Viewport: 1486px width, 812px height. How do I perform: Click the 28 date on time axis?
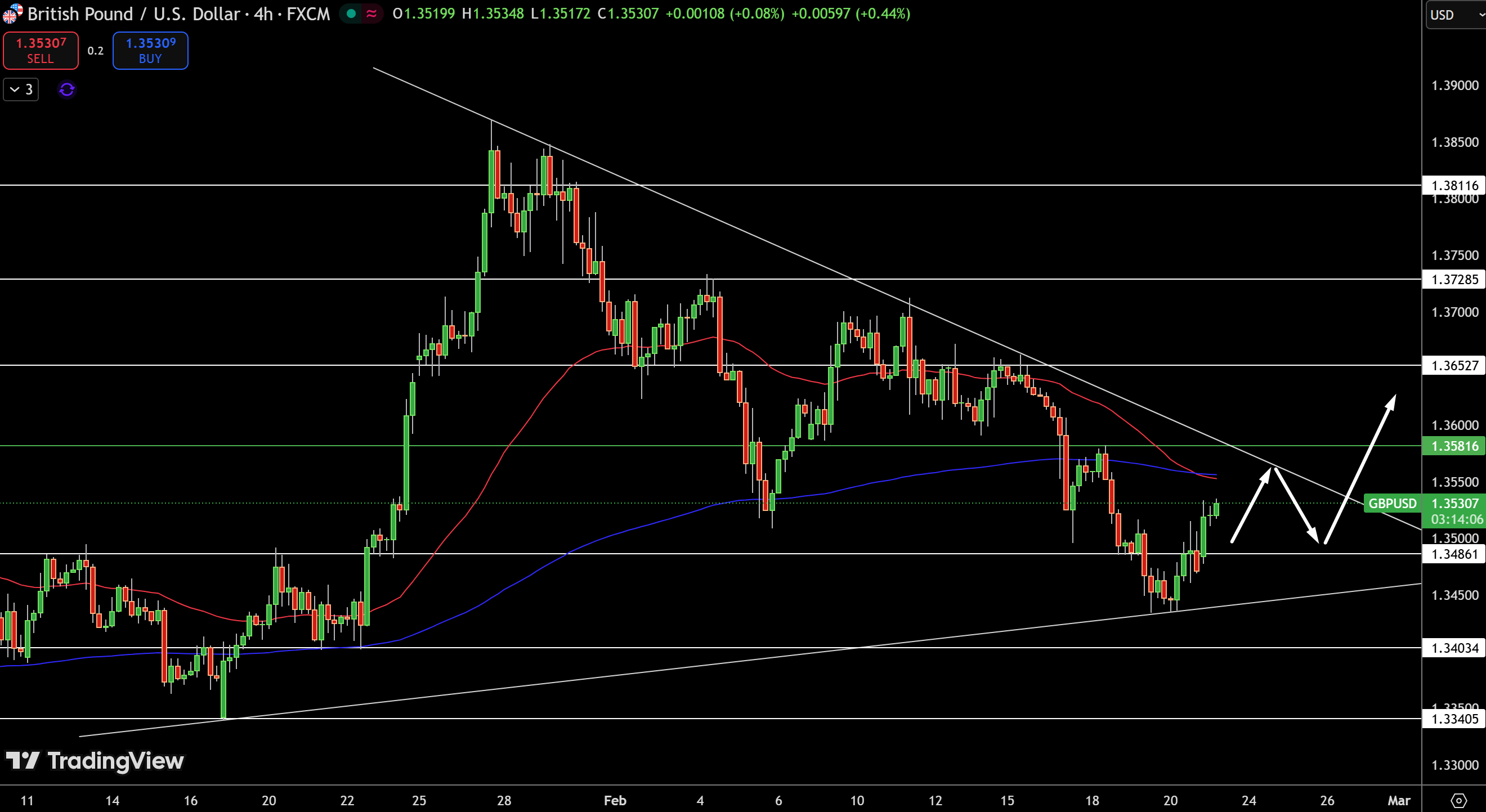pyautogui.click(x=504, y=801)
